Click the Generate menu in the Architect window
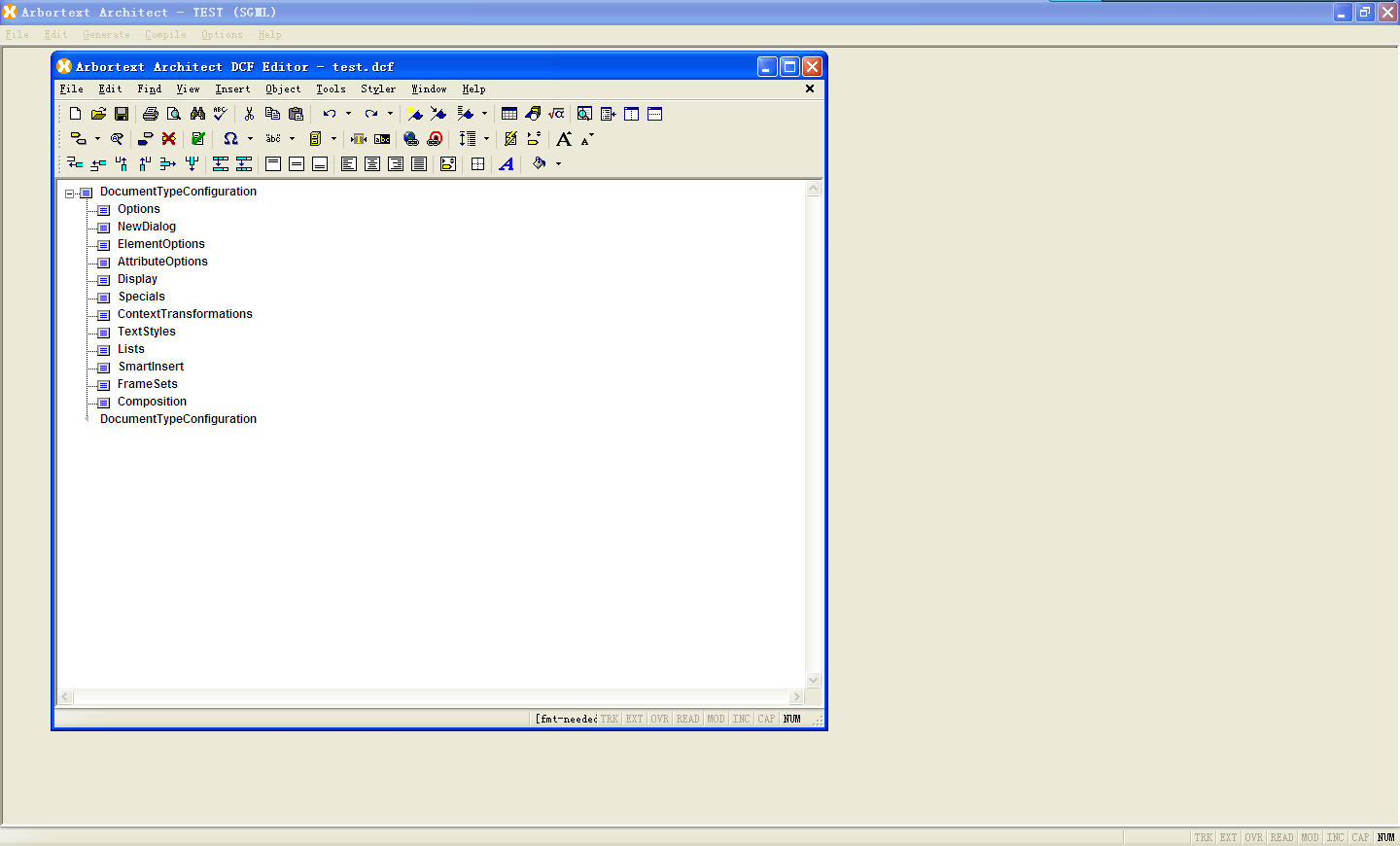This screenshot has height=846, width=1400. [106, 35]
